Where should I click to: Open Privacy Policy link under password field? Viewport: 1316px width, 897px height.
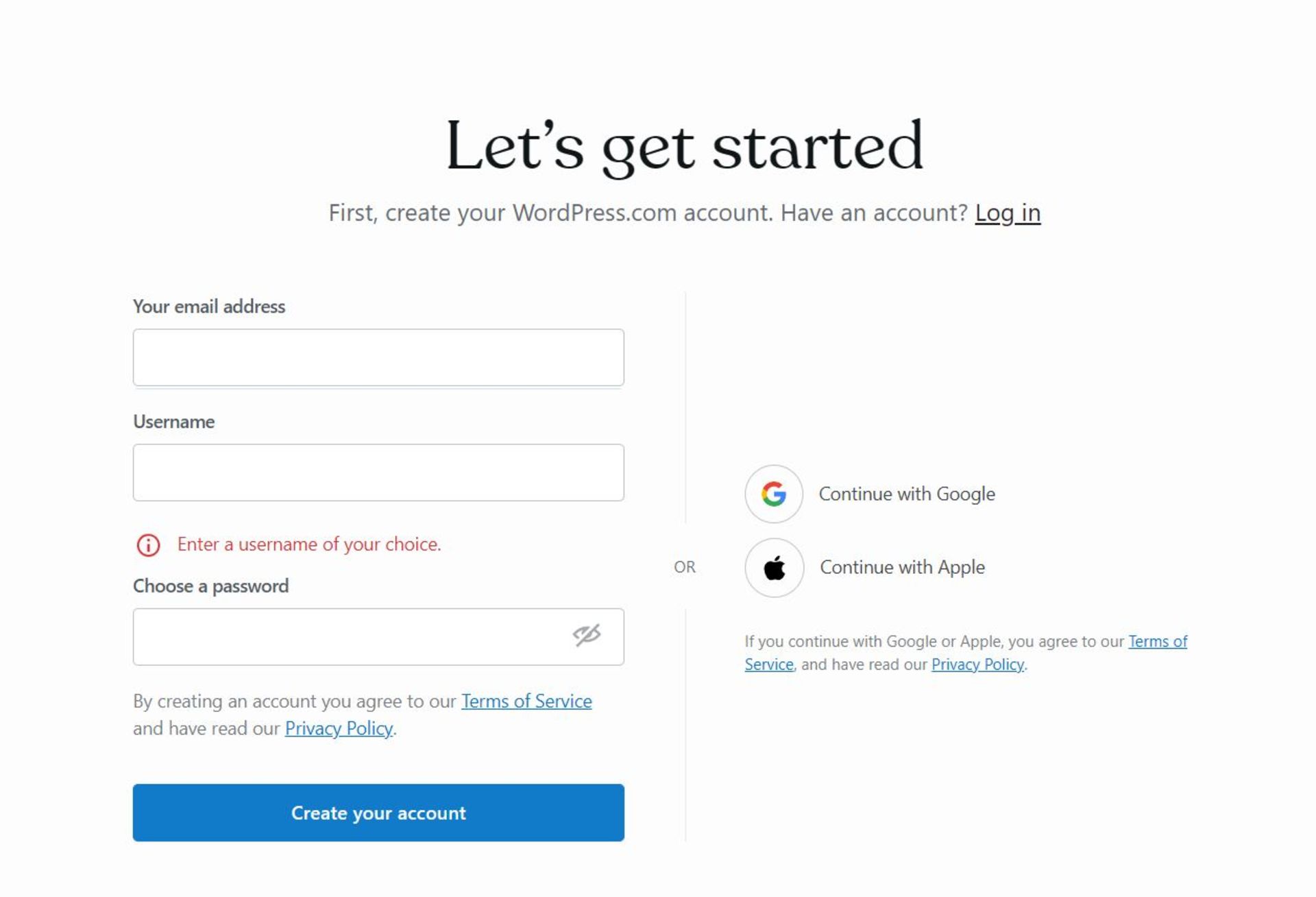(339, 728)
